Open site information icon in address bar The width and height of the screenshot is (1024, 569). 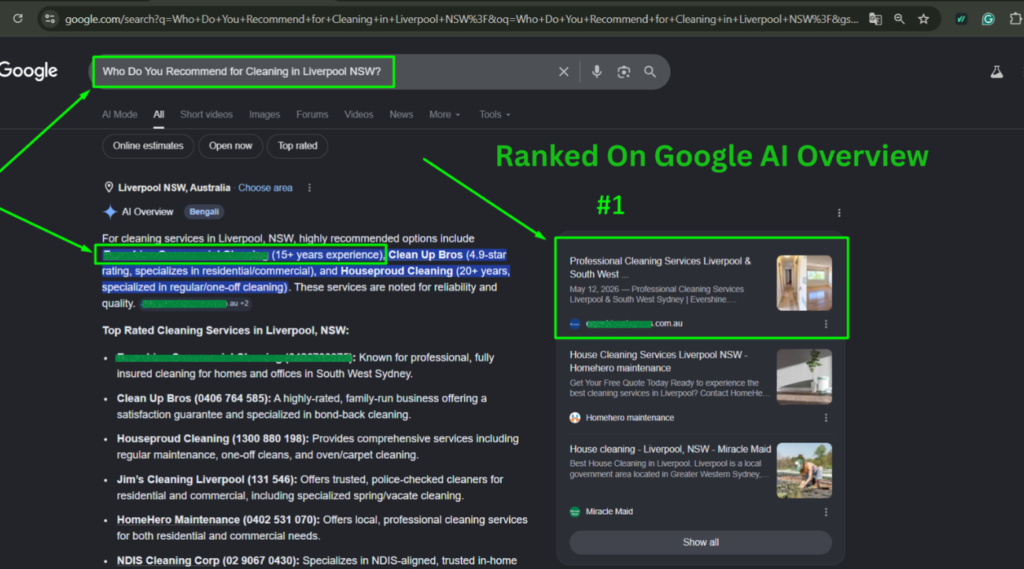tap(50, 19)
